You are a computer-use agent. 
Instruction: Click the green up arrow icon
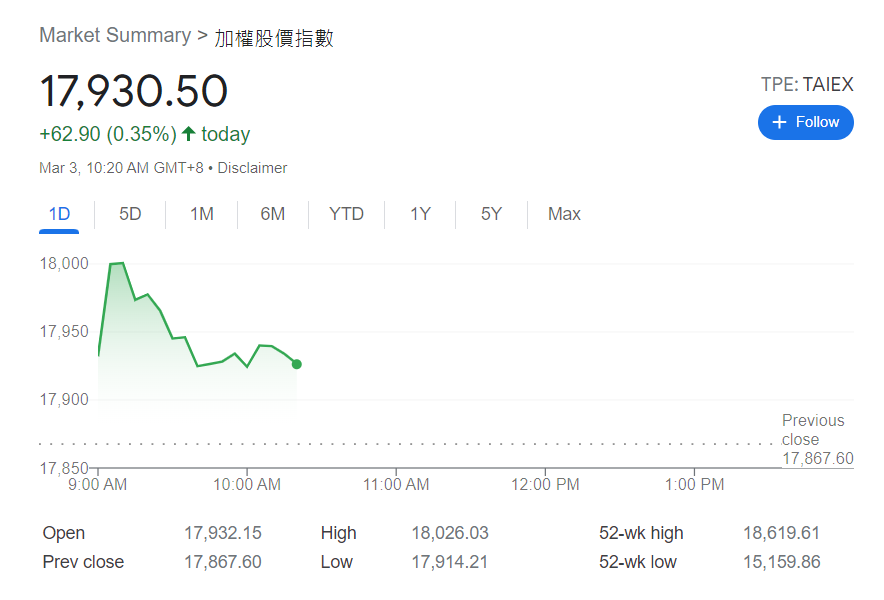pyautogui.click(x=188, y=134)
